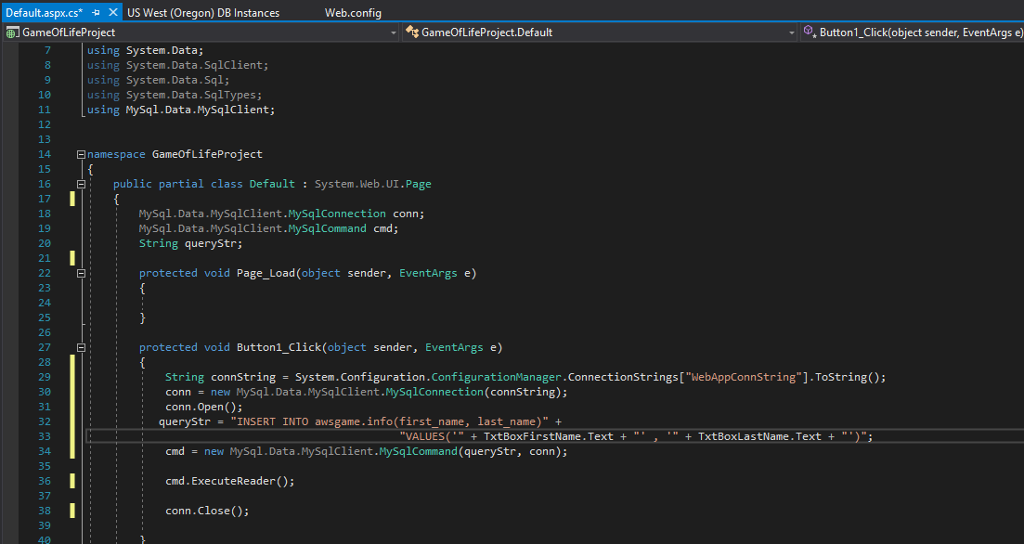Click line number 33 in the gutter
The width and height of the screenshot is (1024, 544).
point(43,437)
